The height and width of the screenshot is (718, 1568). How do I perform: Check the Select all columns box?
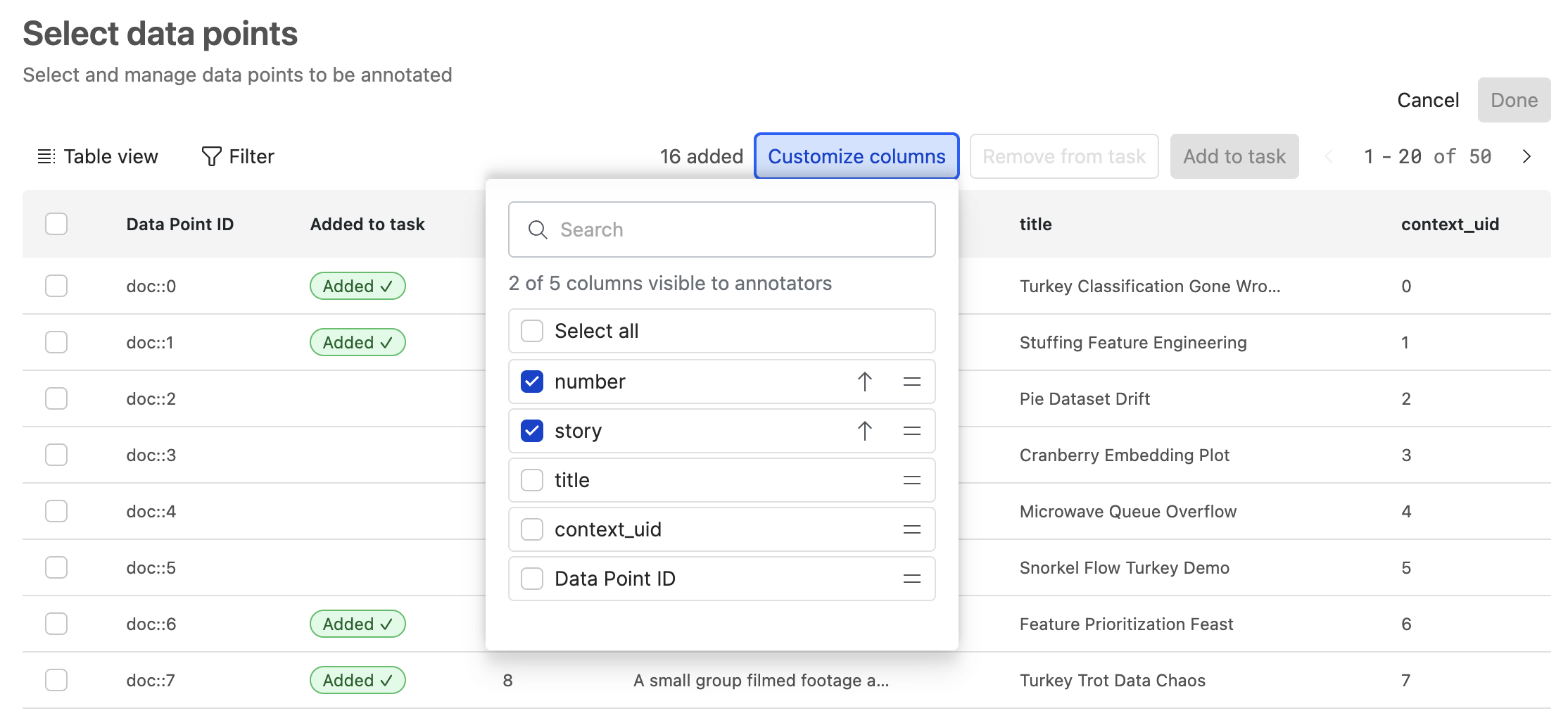click(532, 330)
